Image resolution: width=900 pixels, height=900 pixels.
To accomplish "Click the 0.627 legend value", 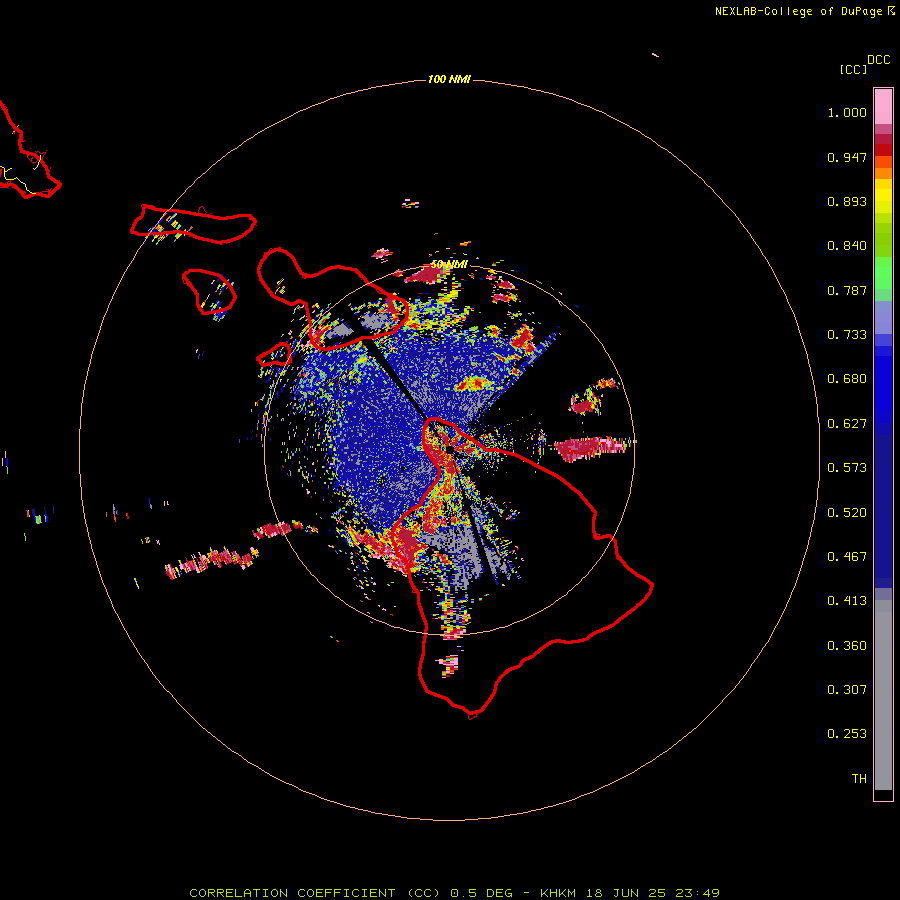I will pyautogui.click(x=847, y=424).
